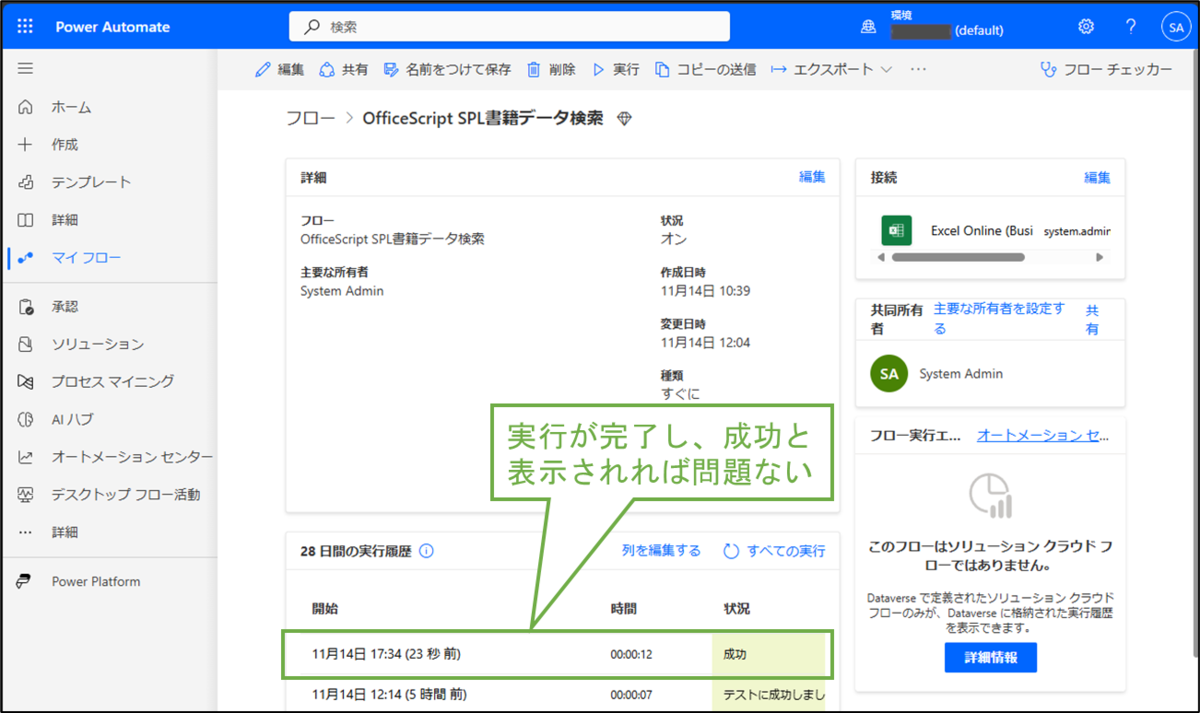The image size is (1200, 713).
Task: Open デスクトップ フロー活動 in the sidebar
Action: tap(126, 494)
